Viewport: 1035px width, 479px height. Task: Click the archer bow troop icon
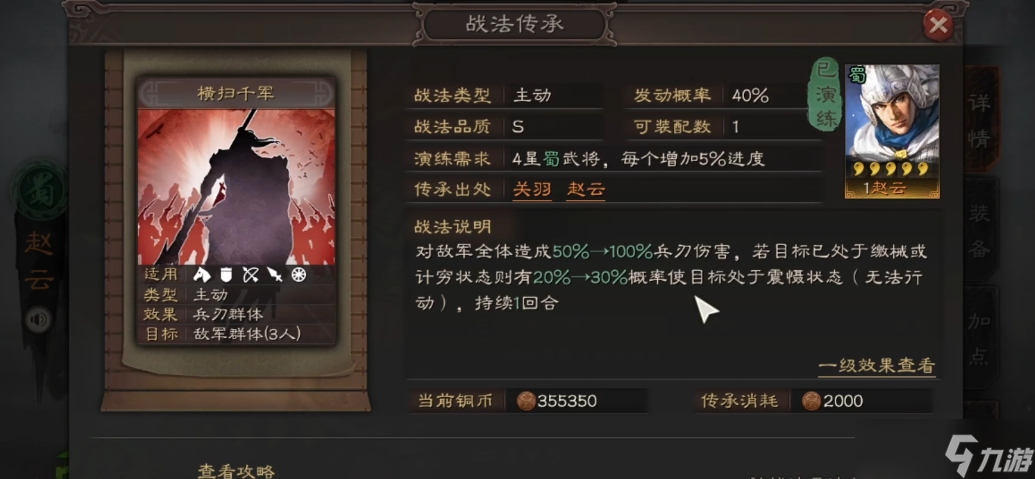tap(250, 274)
